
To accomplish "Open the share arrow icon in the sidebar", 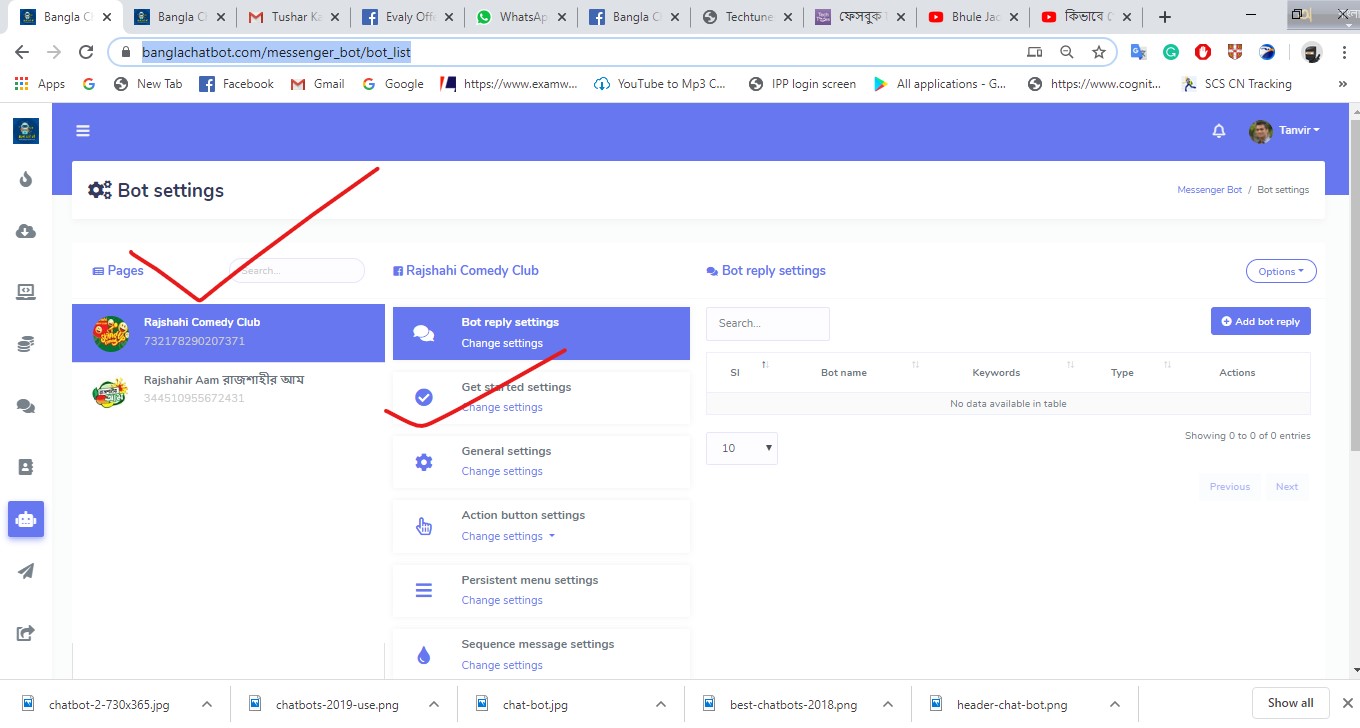I will pyautogui.click(x=26, y=632).
